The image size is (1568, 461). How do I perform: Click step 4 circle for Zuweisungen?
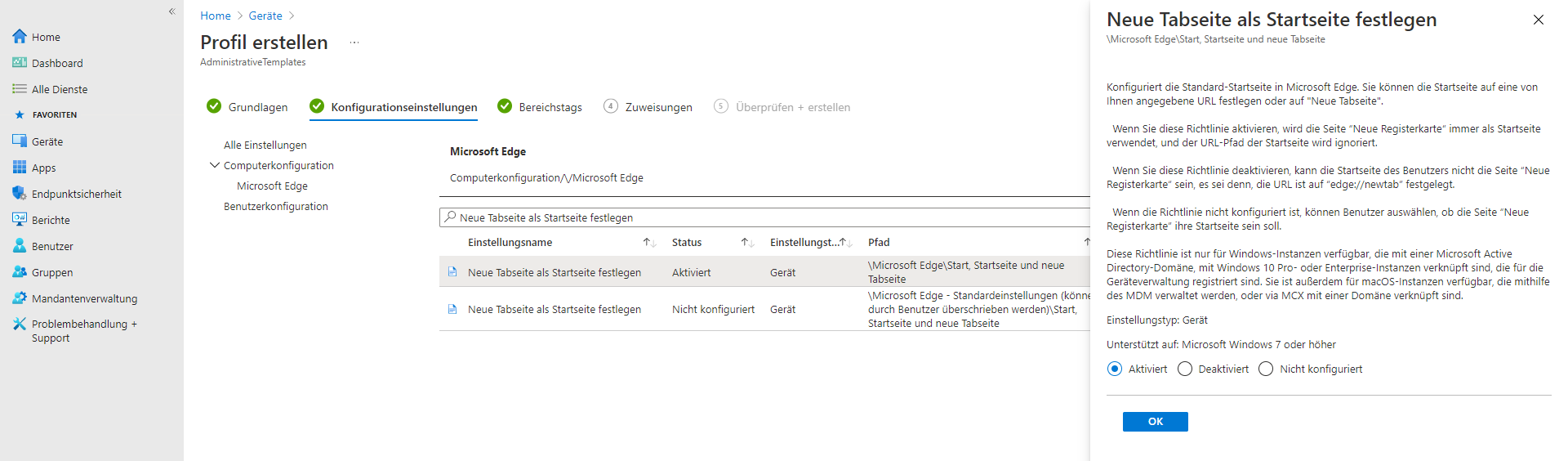611,106
